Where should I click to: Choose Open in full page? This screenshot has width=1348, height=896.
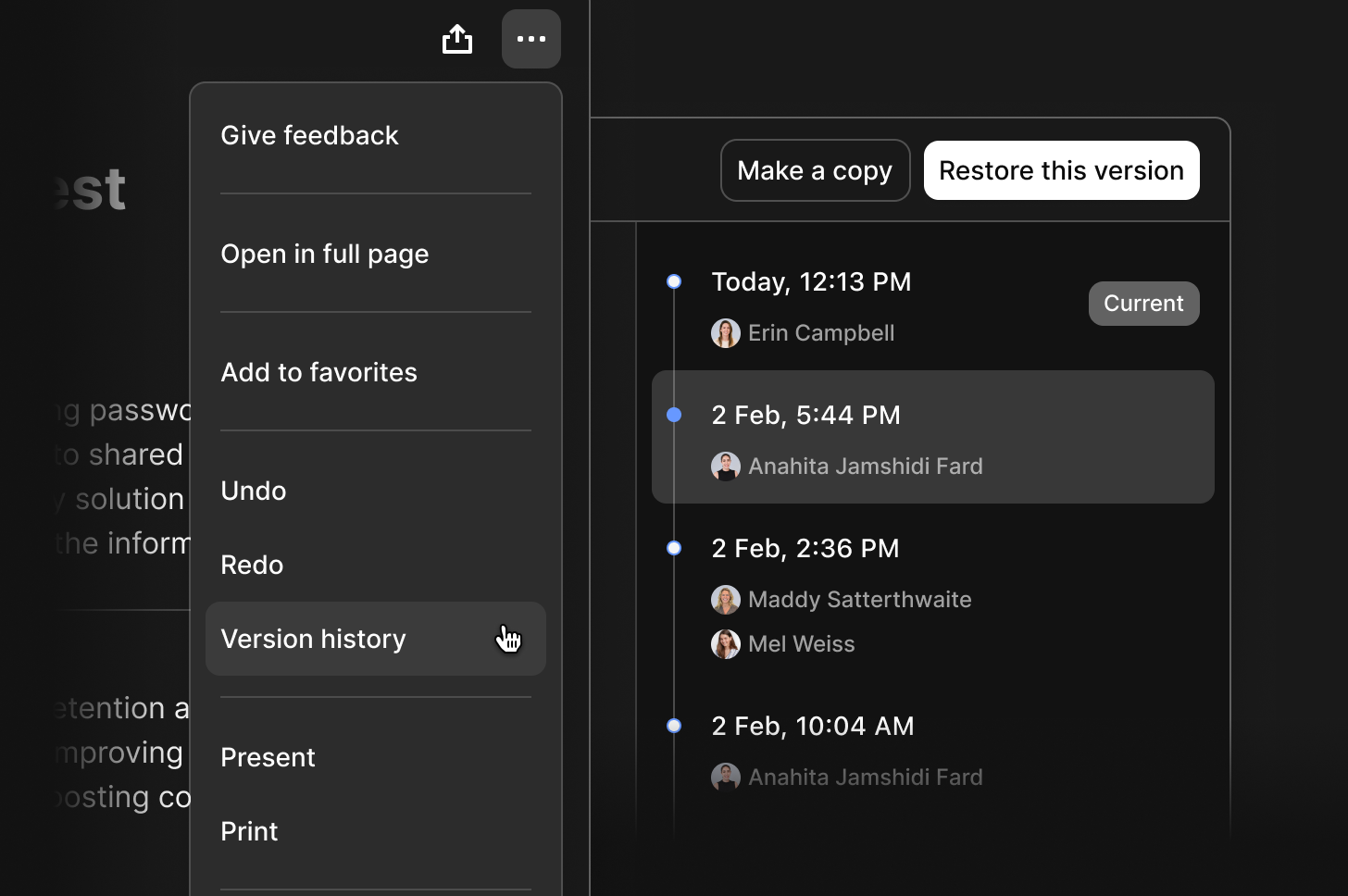click(x=376, y=254)
